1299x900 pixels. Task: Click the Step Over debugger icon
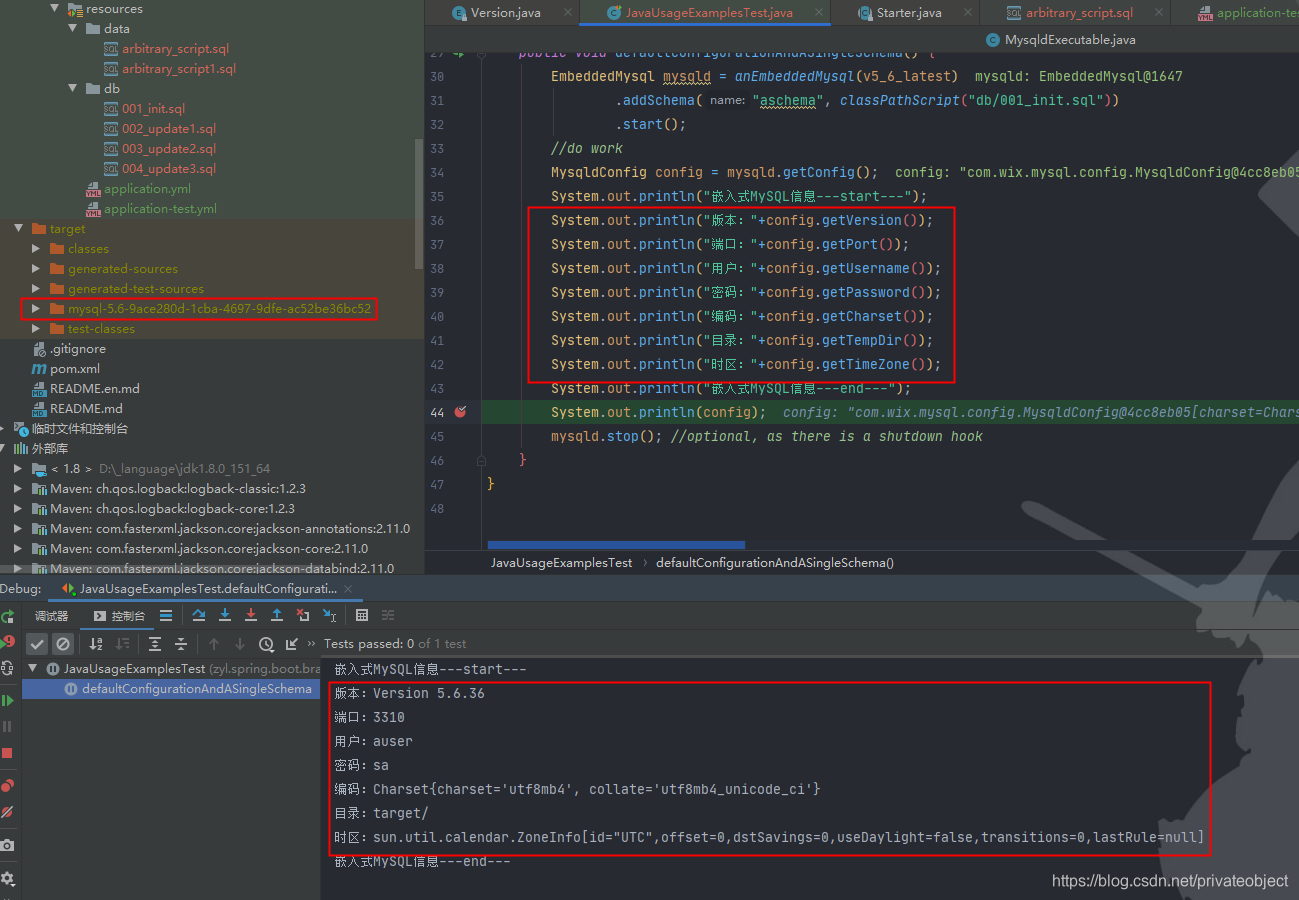coord(199,615)
